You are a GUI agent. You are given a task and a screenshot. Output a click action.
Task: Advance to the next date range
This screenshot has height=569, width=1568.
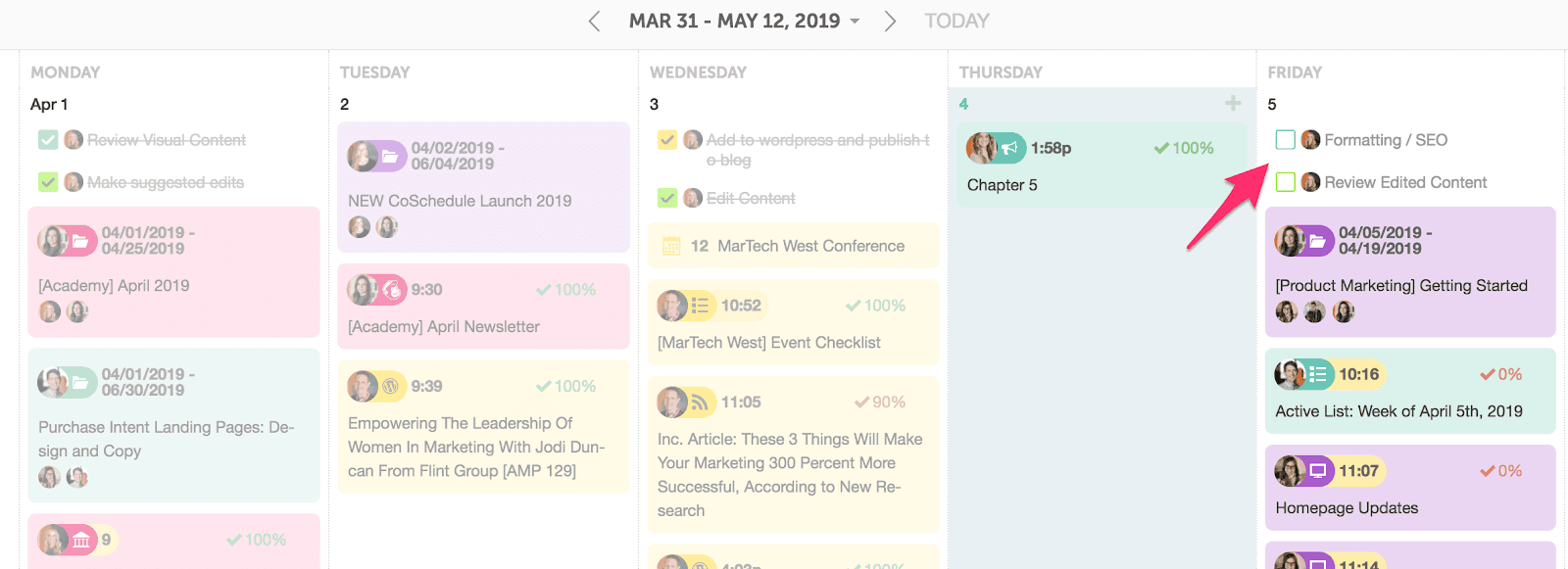[x=890, y=22]
